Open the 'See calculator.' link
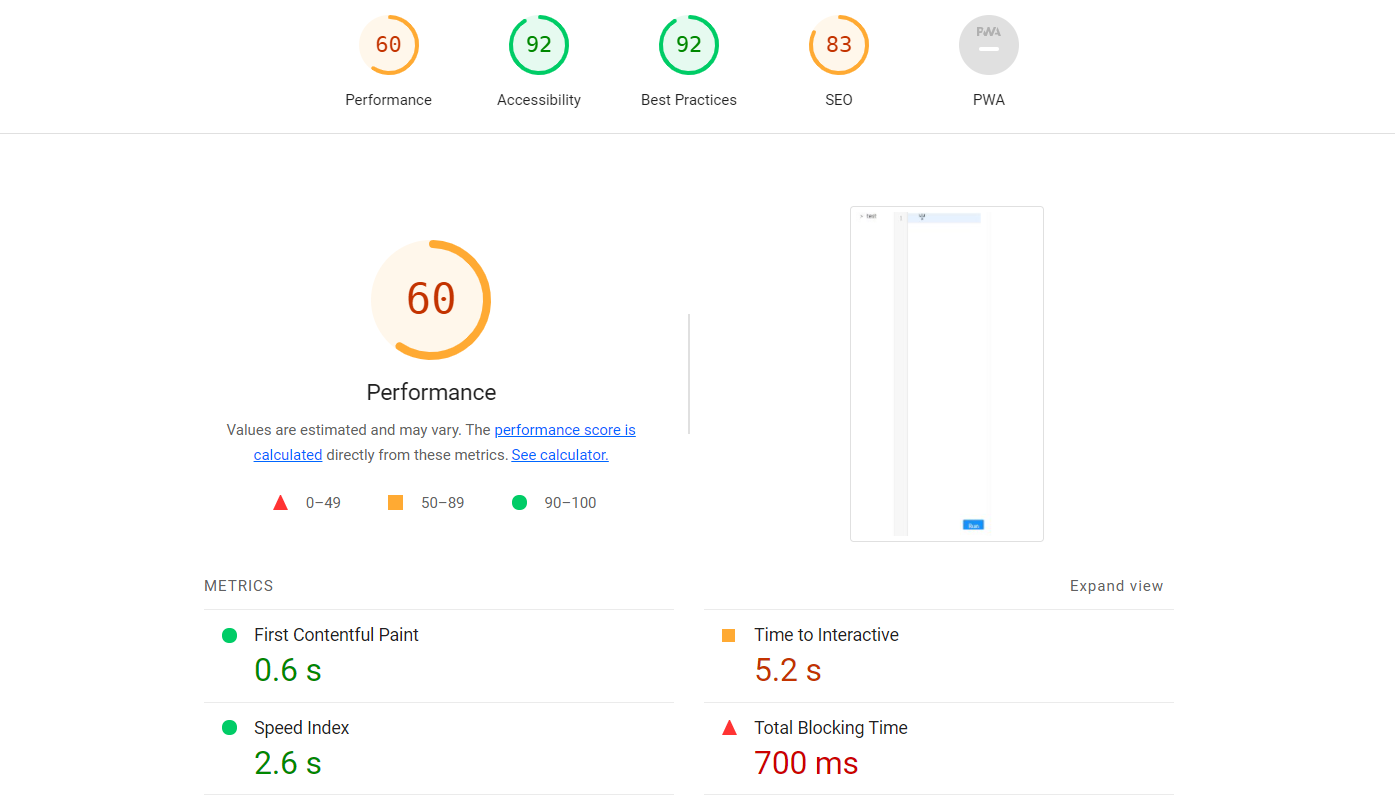This screenshot has height=811, width=1395. (x=559, y=455)
